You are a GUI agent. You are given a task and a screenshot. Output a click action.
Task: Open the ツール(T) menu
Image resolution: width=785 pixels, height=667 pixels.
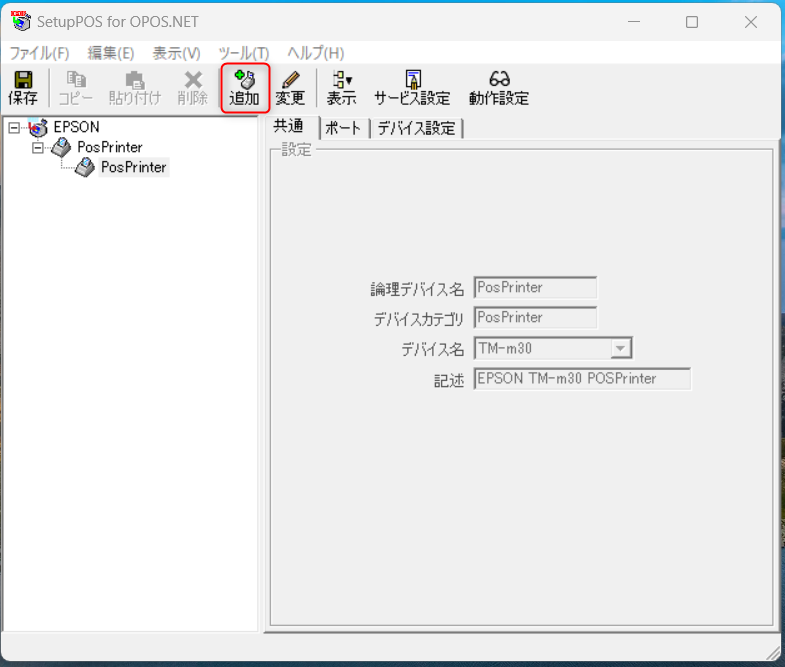(x=244, y=53)
